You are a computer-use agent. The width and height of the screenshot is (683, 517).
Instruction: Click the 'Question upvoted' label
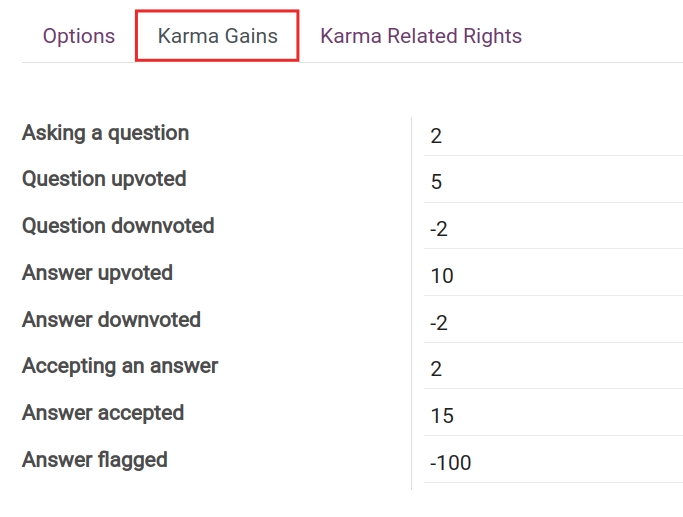pos(104,179)
